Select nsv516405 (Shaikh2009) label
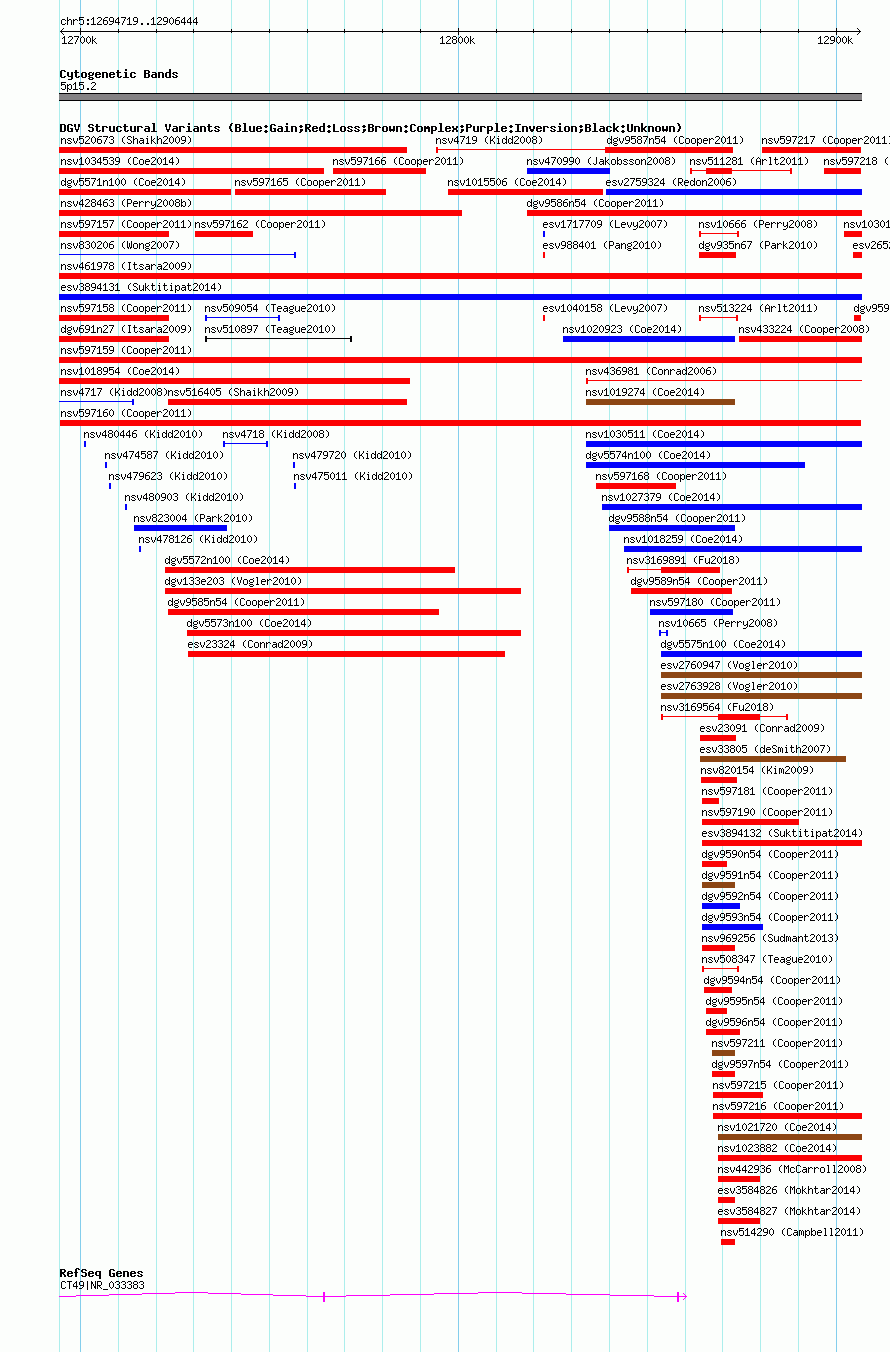Viewport: 890px width, 1352px height. tap(233, 392)
